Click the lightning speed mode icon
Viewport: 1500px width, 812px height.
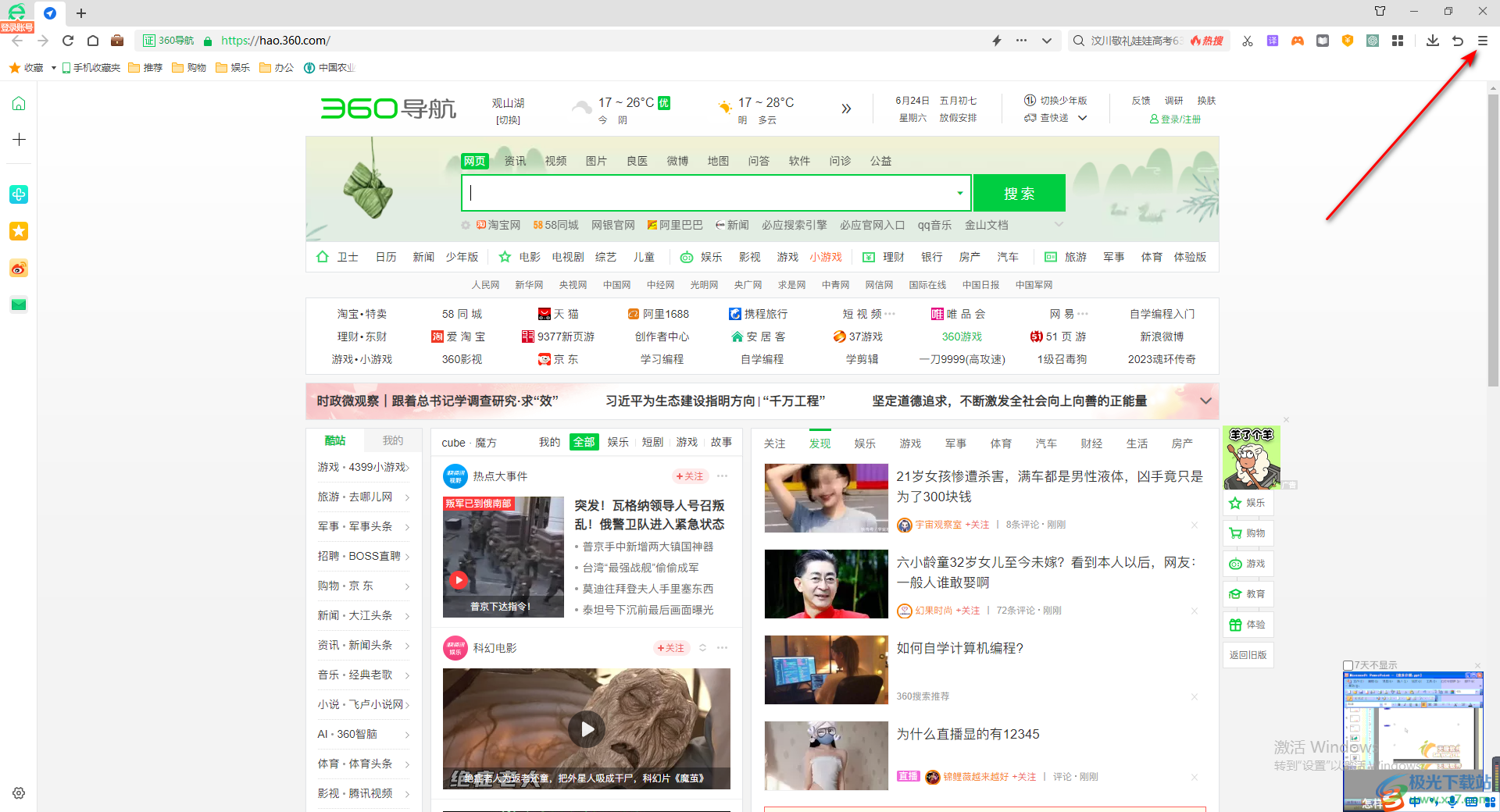[997, 41]
